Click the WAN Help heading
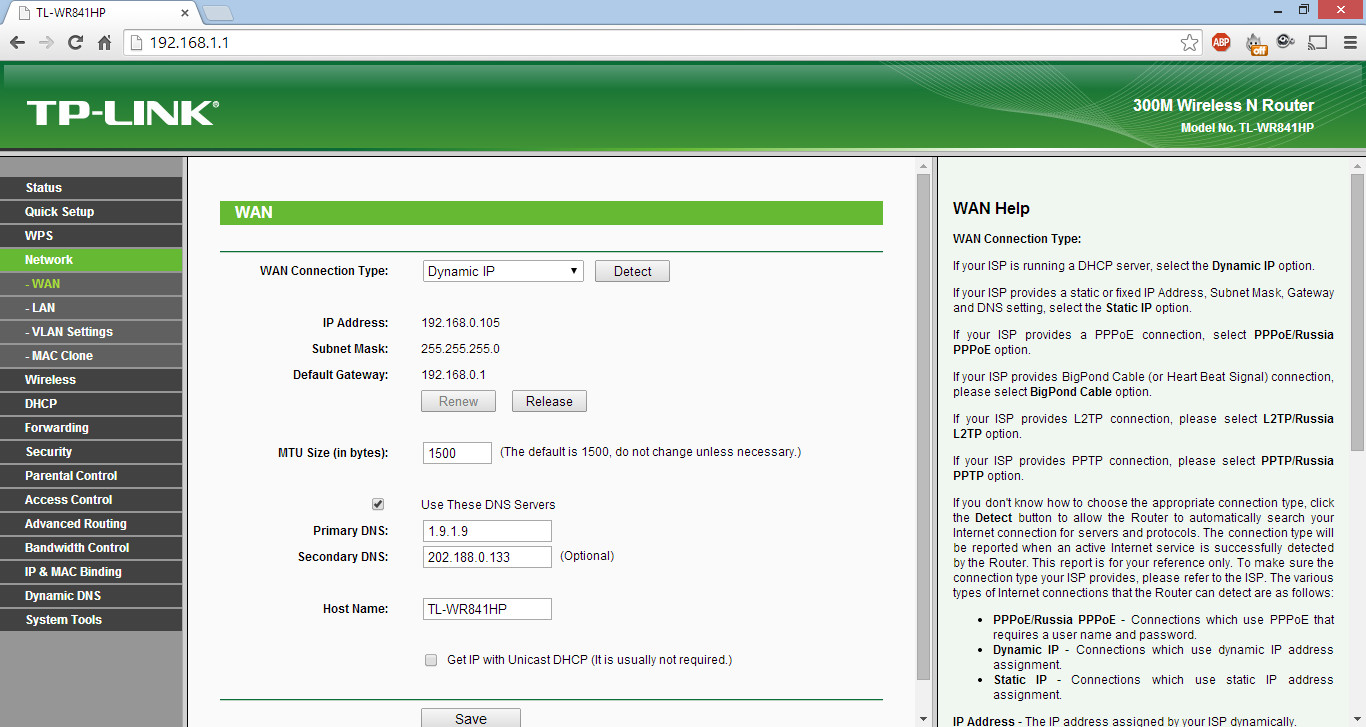Image resolution: width=1366 pixels, height=727 pixels. [x=991, y=209]
